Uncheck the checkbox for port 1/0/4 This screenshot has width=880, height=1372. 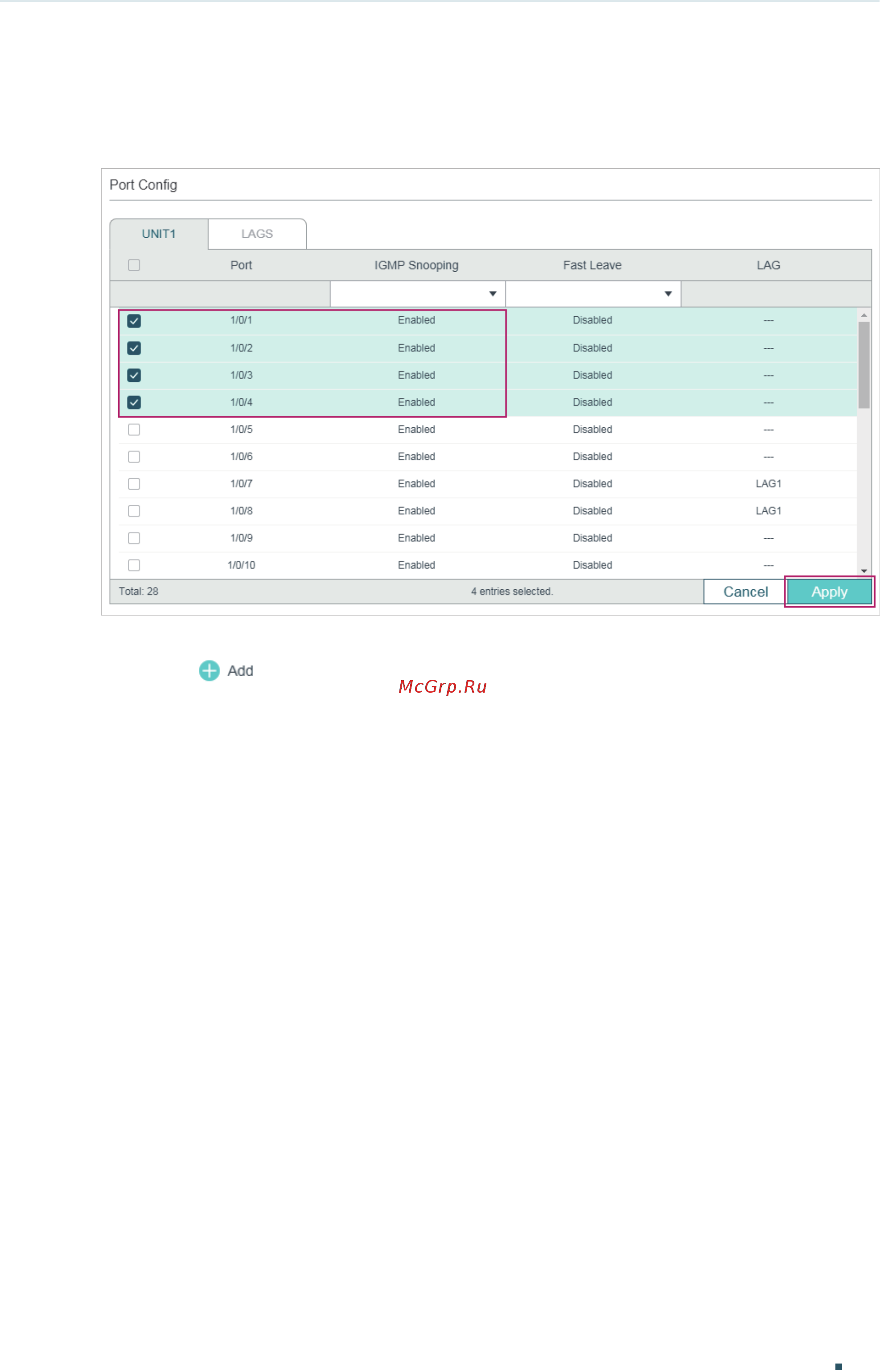click(x=134, y=402)
